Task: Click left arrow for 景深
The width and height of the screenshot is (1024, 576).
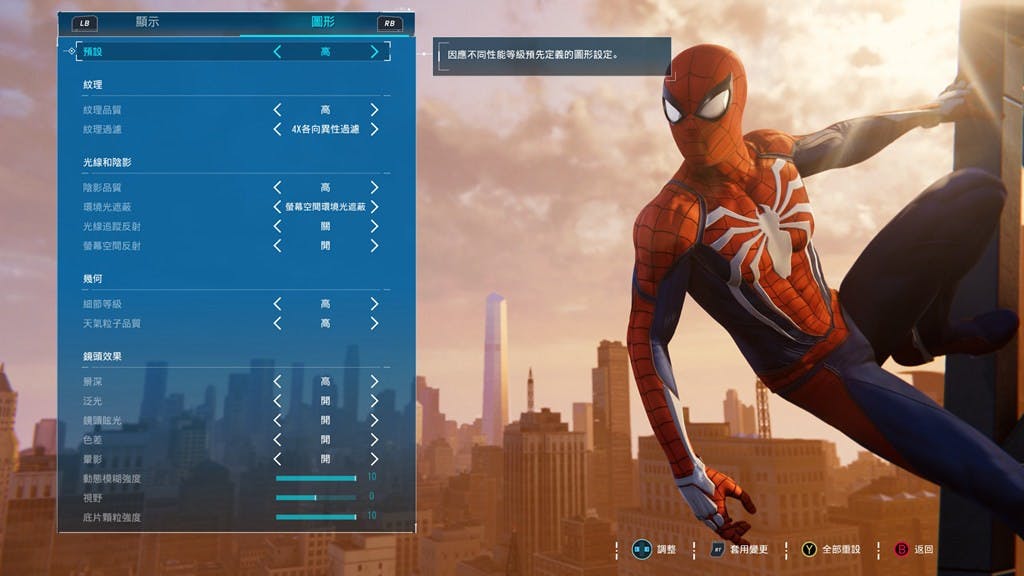Action: [278, 381]
